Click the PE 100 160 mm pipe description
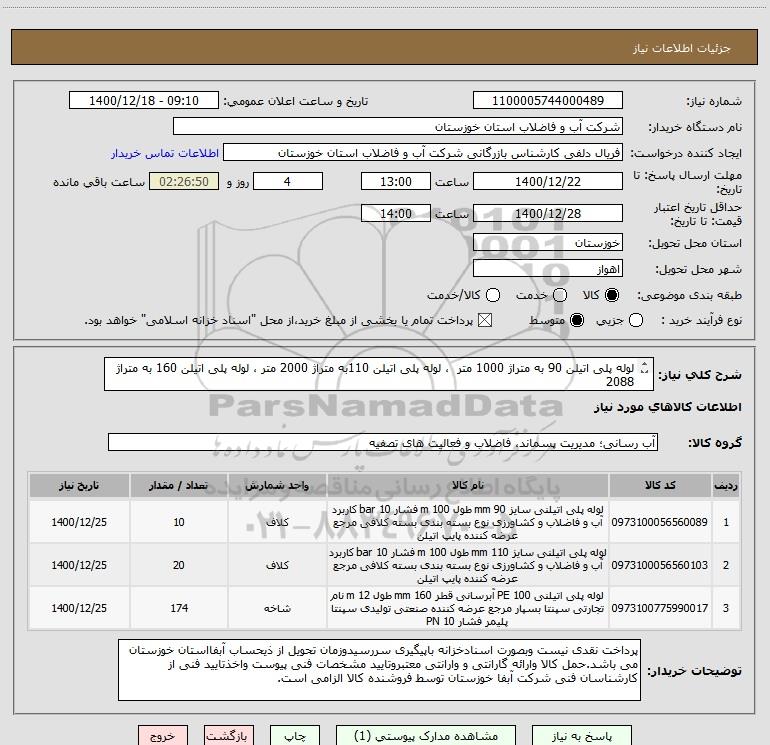The image size is (770, 745). pos(468,608)
